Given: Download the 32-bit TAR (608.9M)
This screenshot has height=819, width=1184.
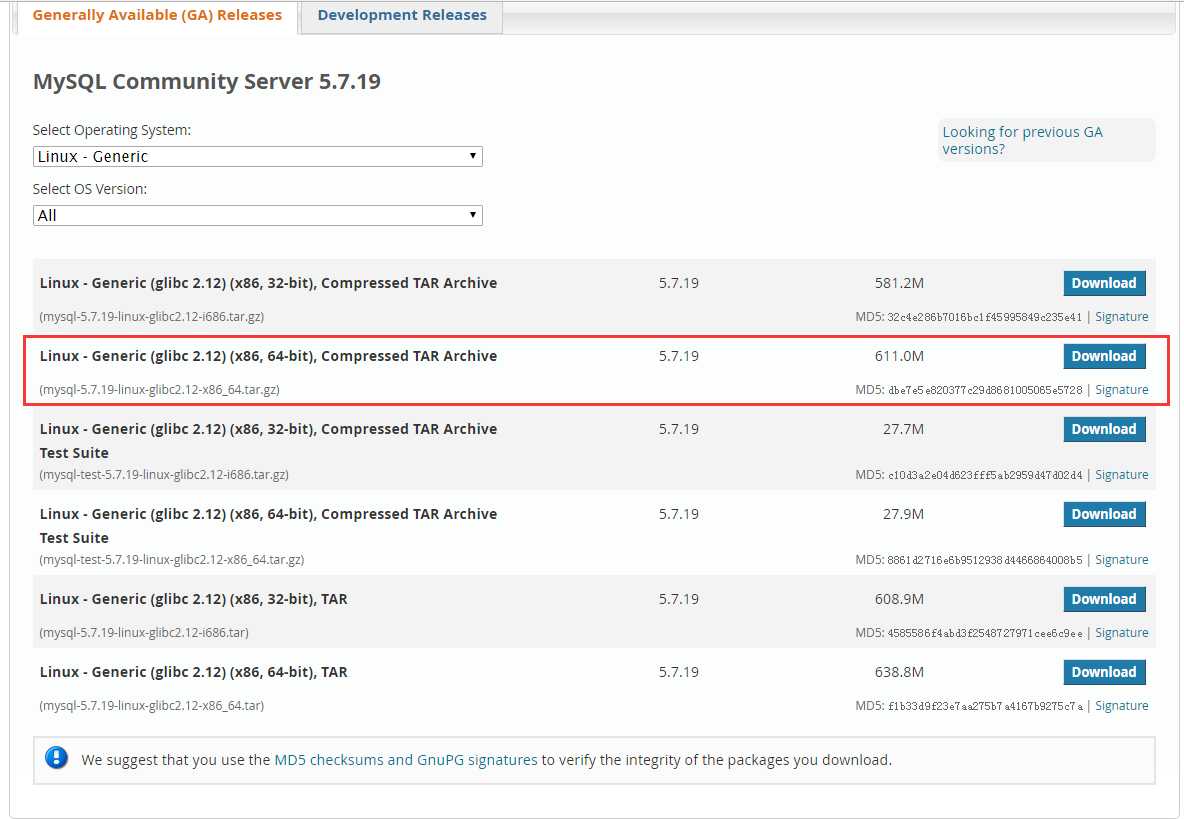Looking at the screenshot, I should [1104, 599].
